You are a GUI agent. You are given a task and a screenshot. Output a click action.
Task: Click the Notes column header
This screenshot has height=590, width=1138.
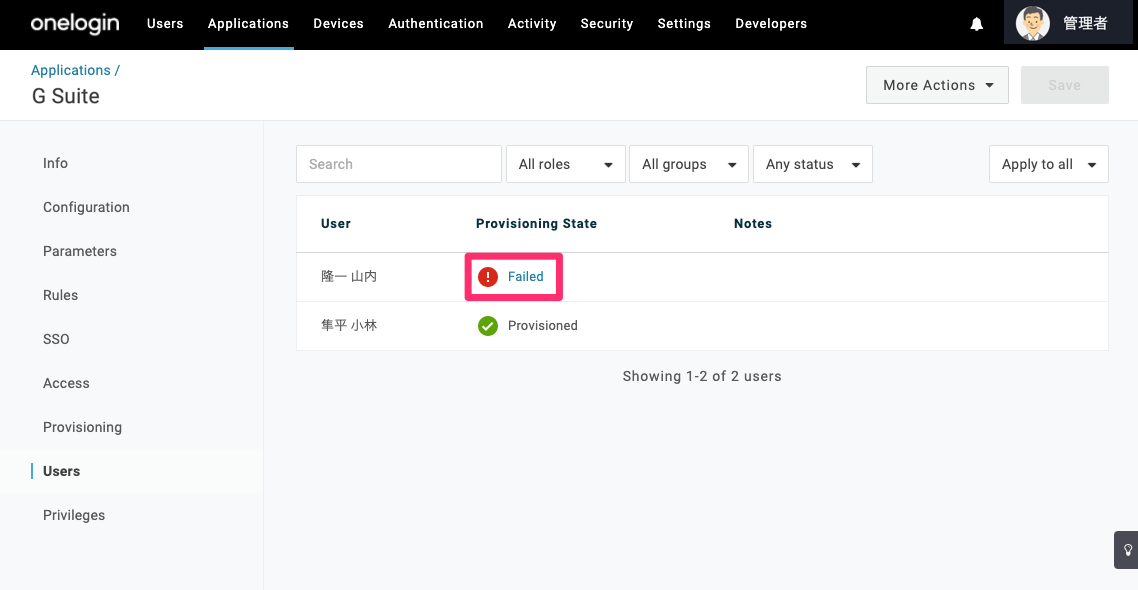[x=753, y=224]
